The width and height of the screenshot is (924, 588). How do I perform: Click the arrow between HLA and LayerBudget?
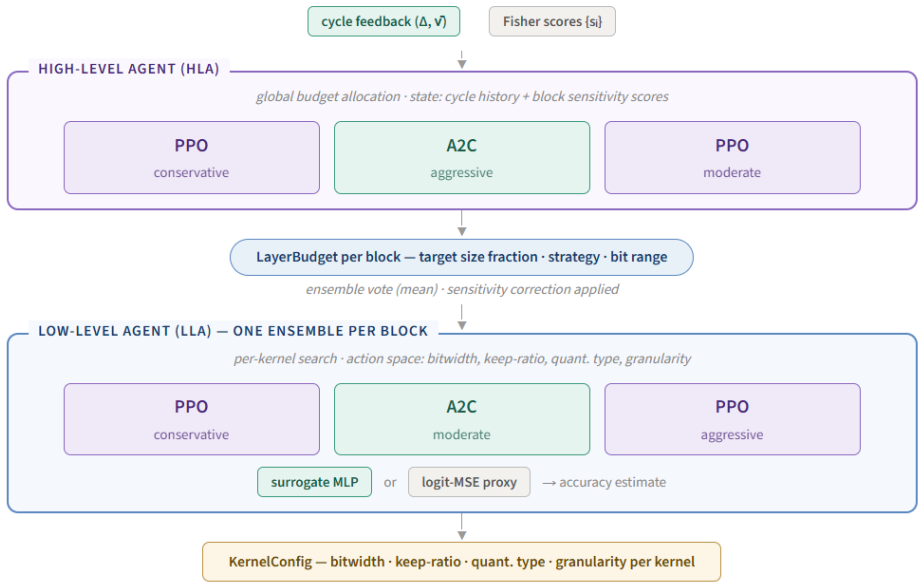pyautogui.click(x=462, y=223)
